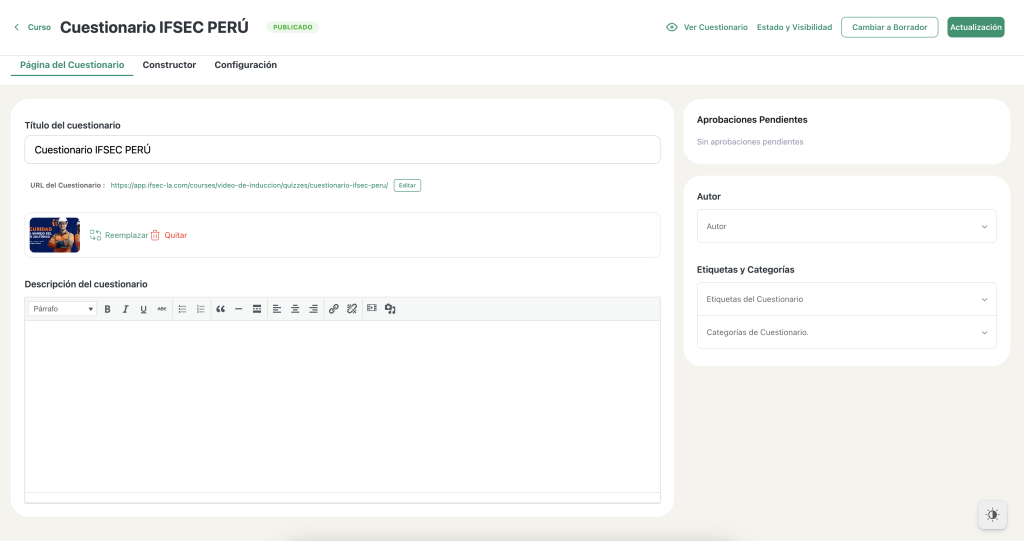1024x541 pixels.
Task: Align text center
Action: [295, 309]
